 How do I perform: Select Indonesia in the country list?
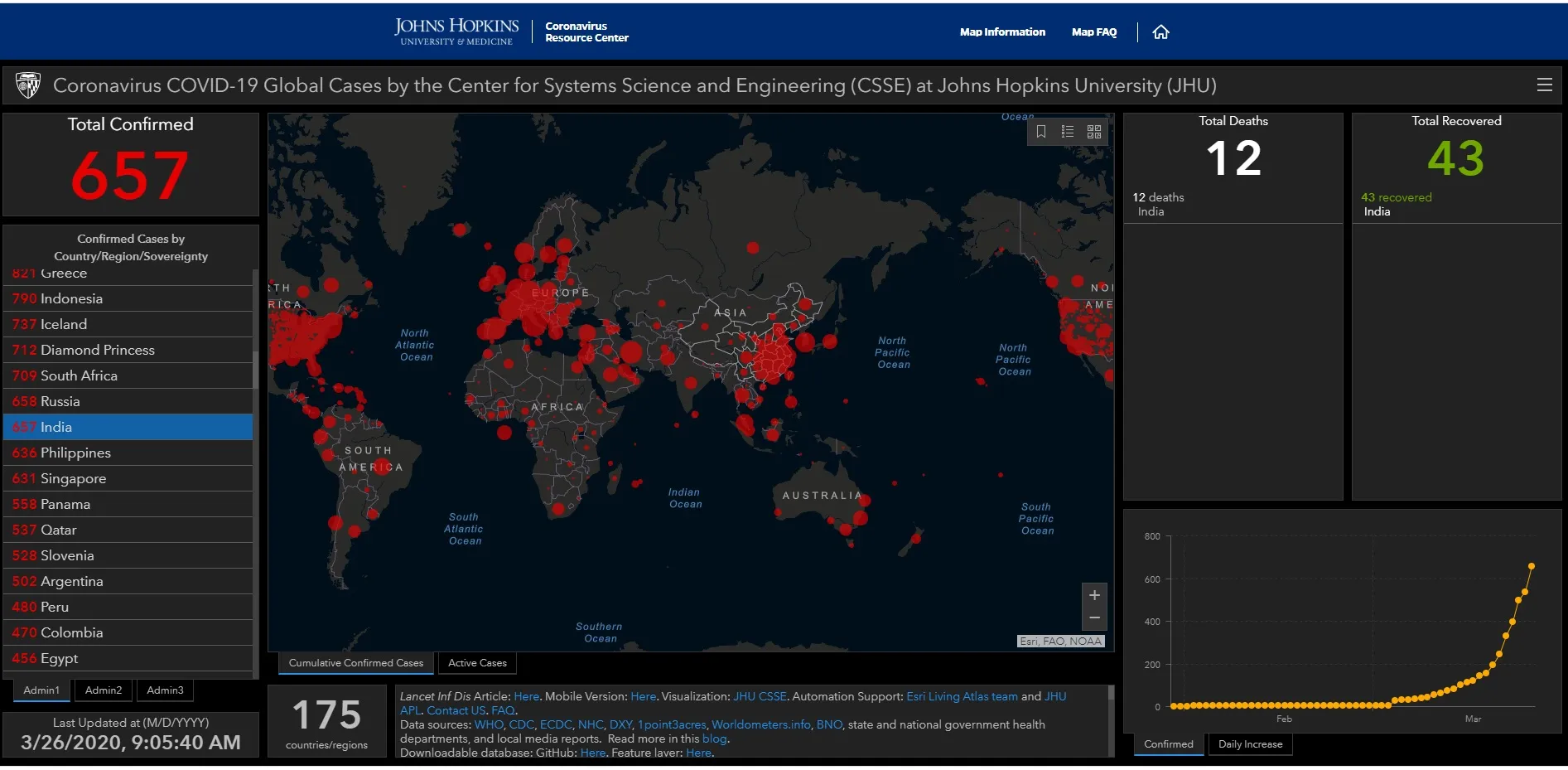click(128, 298)
